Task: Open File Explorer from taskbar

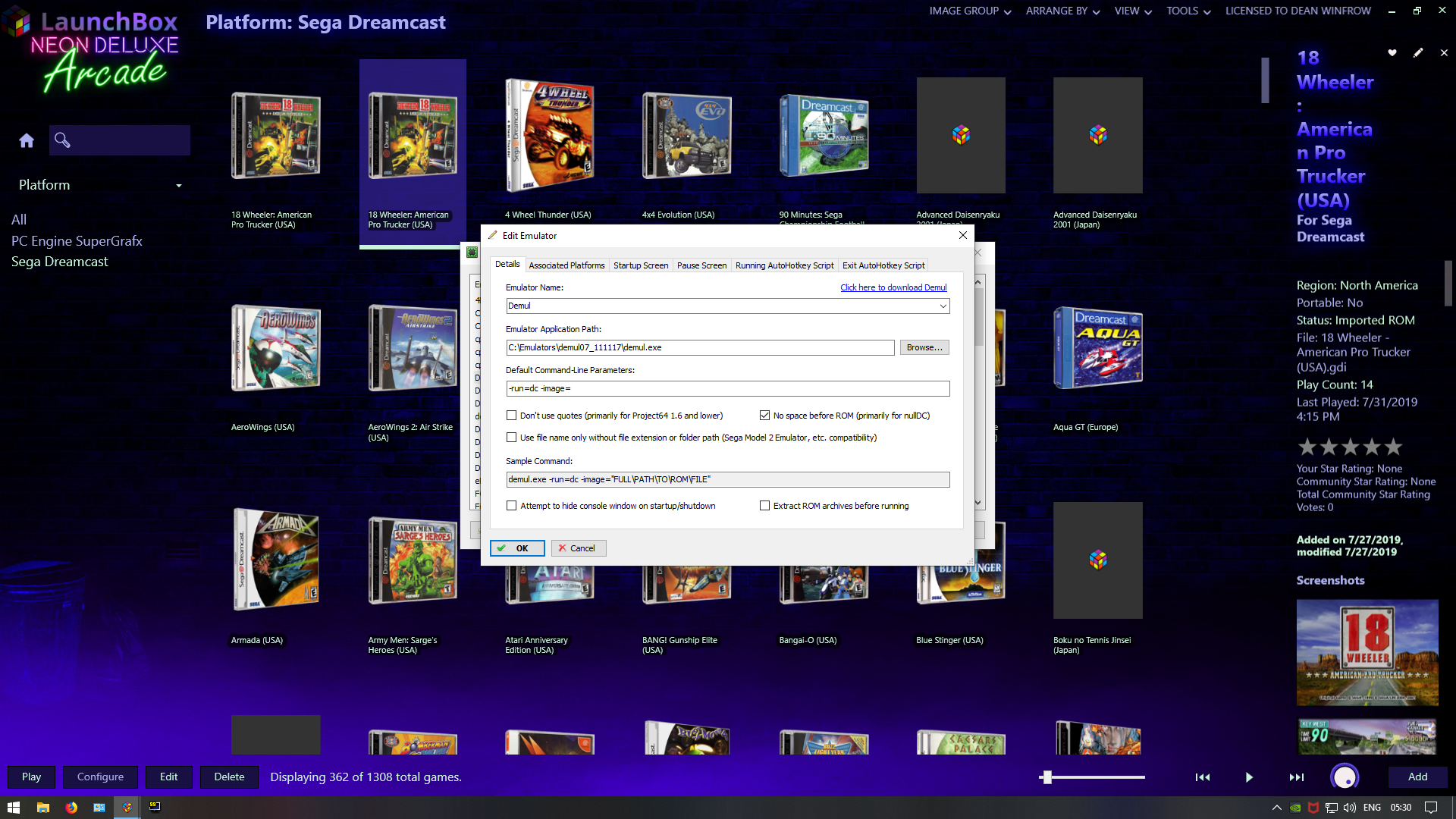Action: click(x=43, y=808)
